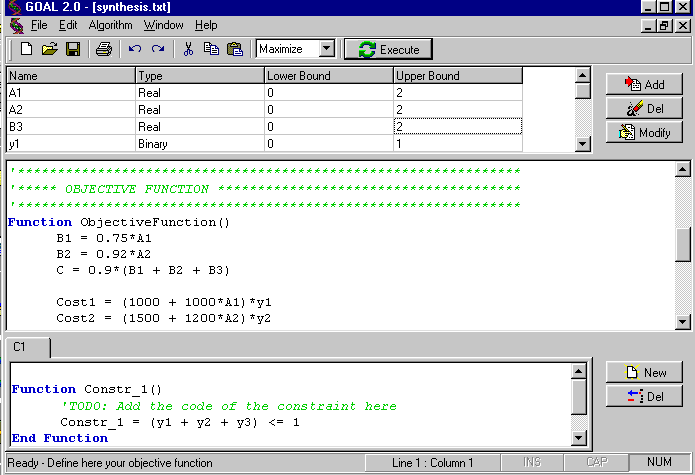This screenshot has width=695, height=475.
Task: Restore the inner synthesis.txt document window
Action: (x=664, y=26)
